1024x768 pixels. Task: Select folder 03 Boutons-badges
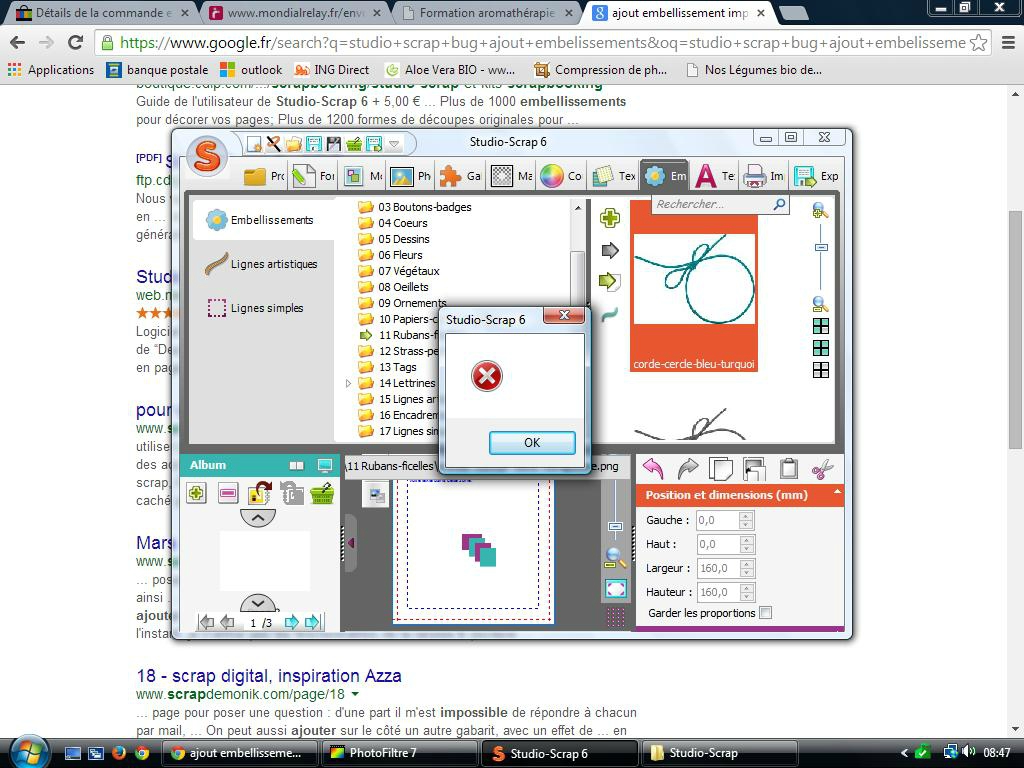(x=415, y=207)
